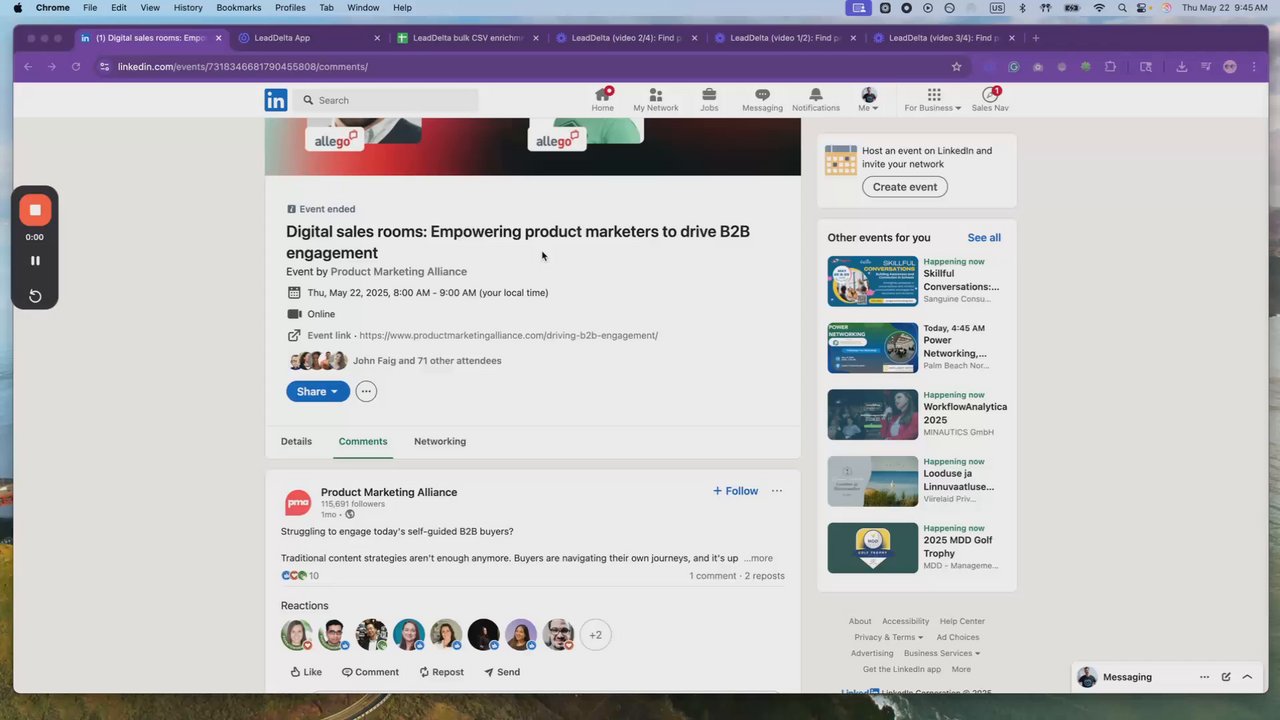Reload the current page
The width and height of the screenshot is (1280, 720).
(76, 67)
